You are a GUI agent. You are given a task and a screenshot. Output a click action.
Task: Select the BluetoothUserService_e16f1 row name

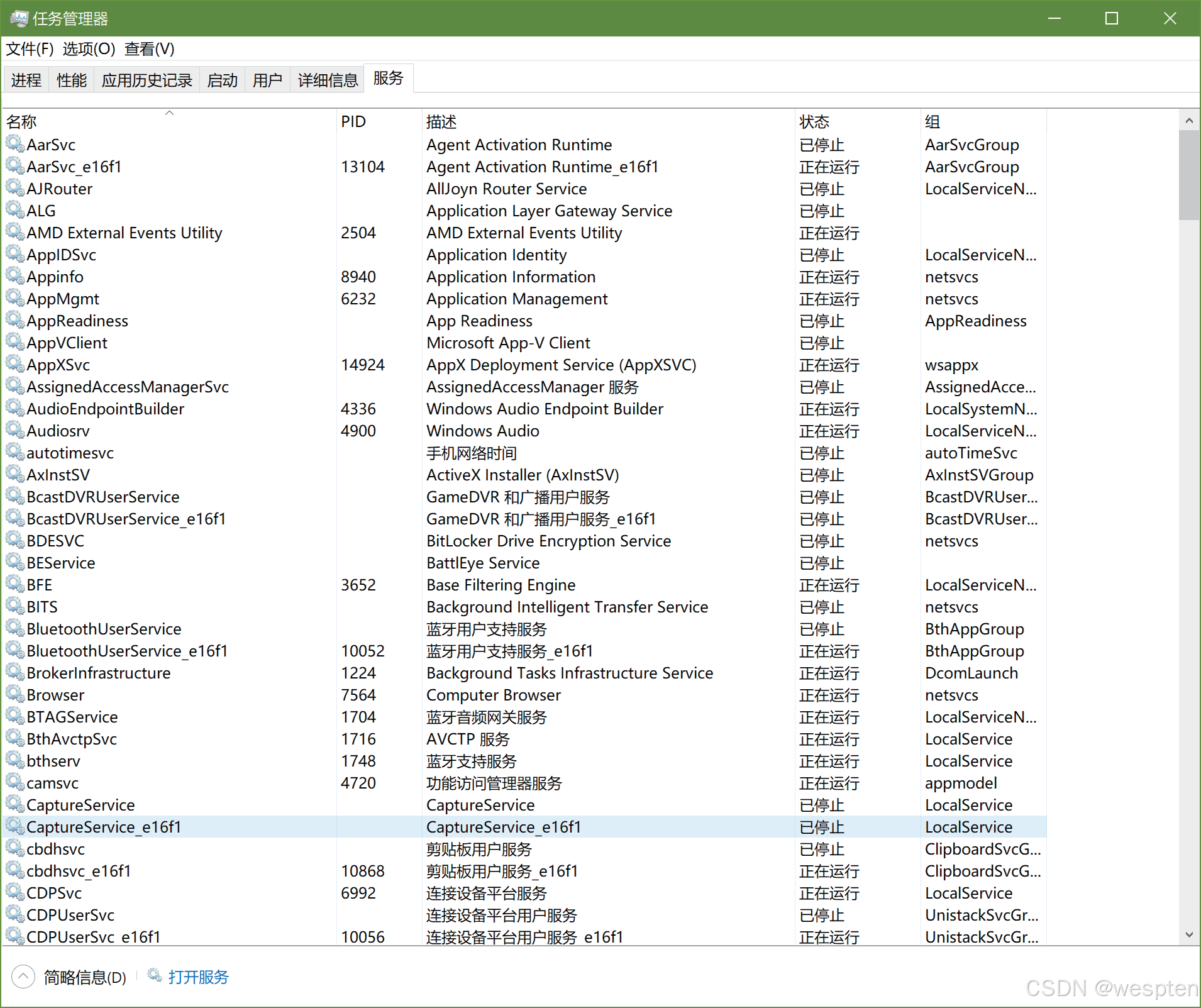(127, 651)
